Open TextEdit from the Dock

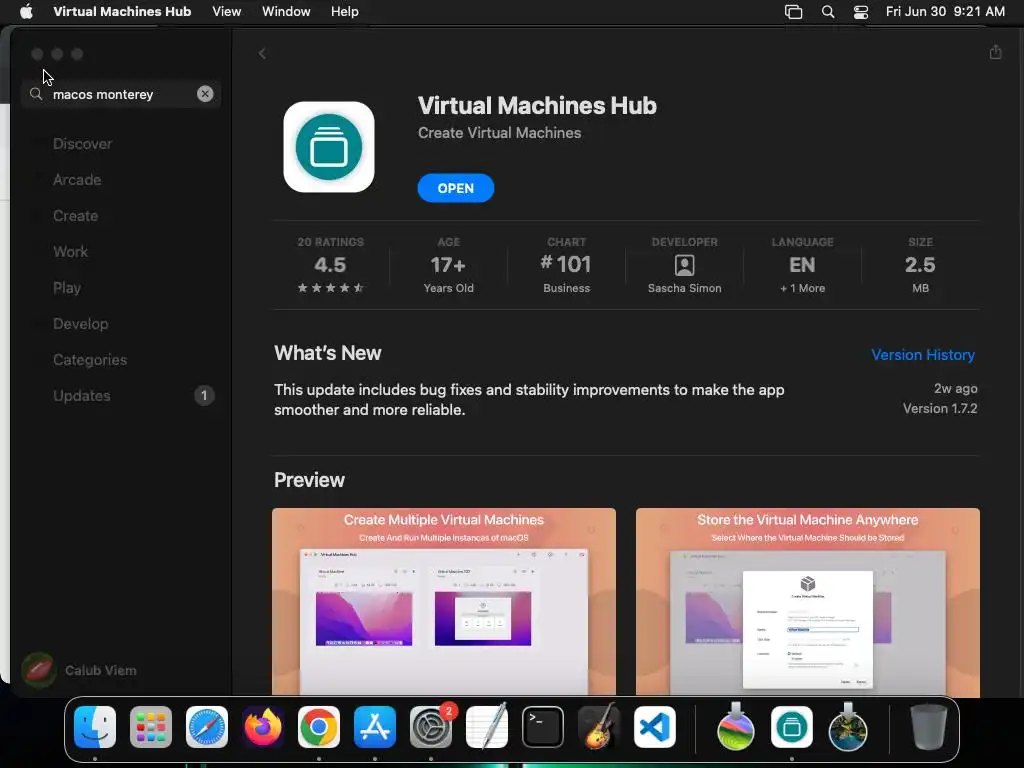(487, 727)
